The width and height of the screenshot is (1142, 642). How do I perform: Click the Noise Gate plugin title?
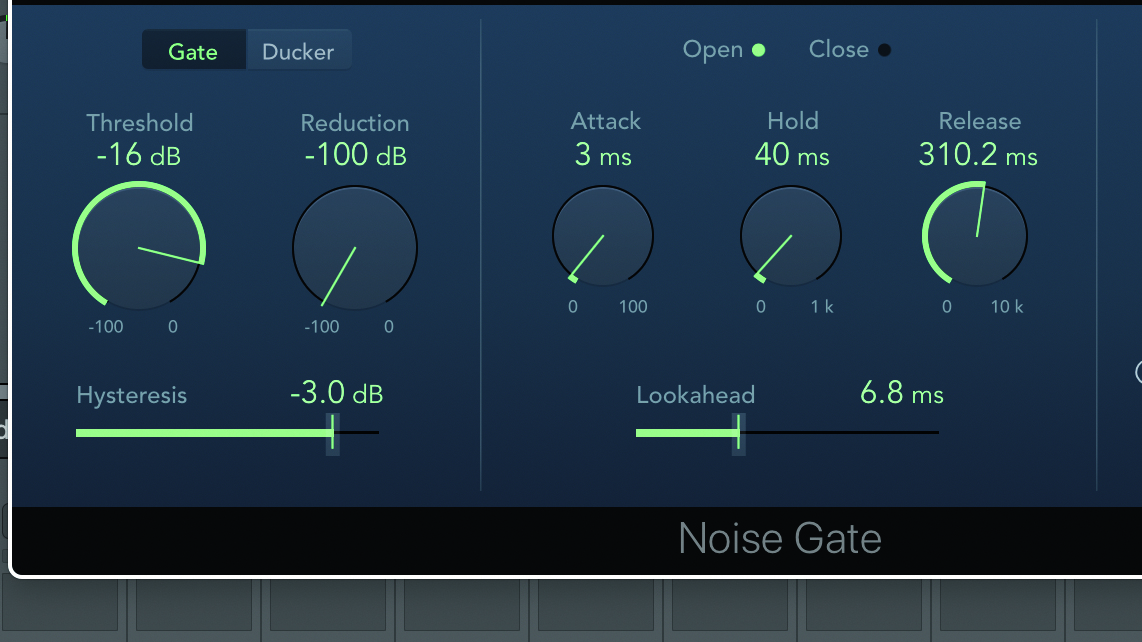[x=780, y=539]
